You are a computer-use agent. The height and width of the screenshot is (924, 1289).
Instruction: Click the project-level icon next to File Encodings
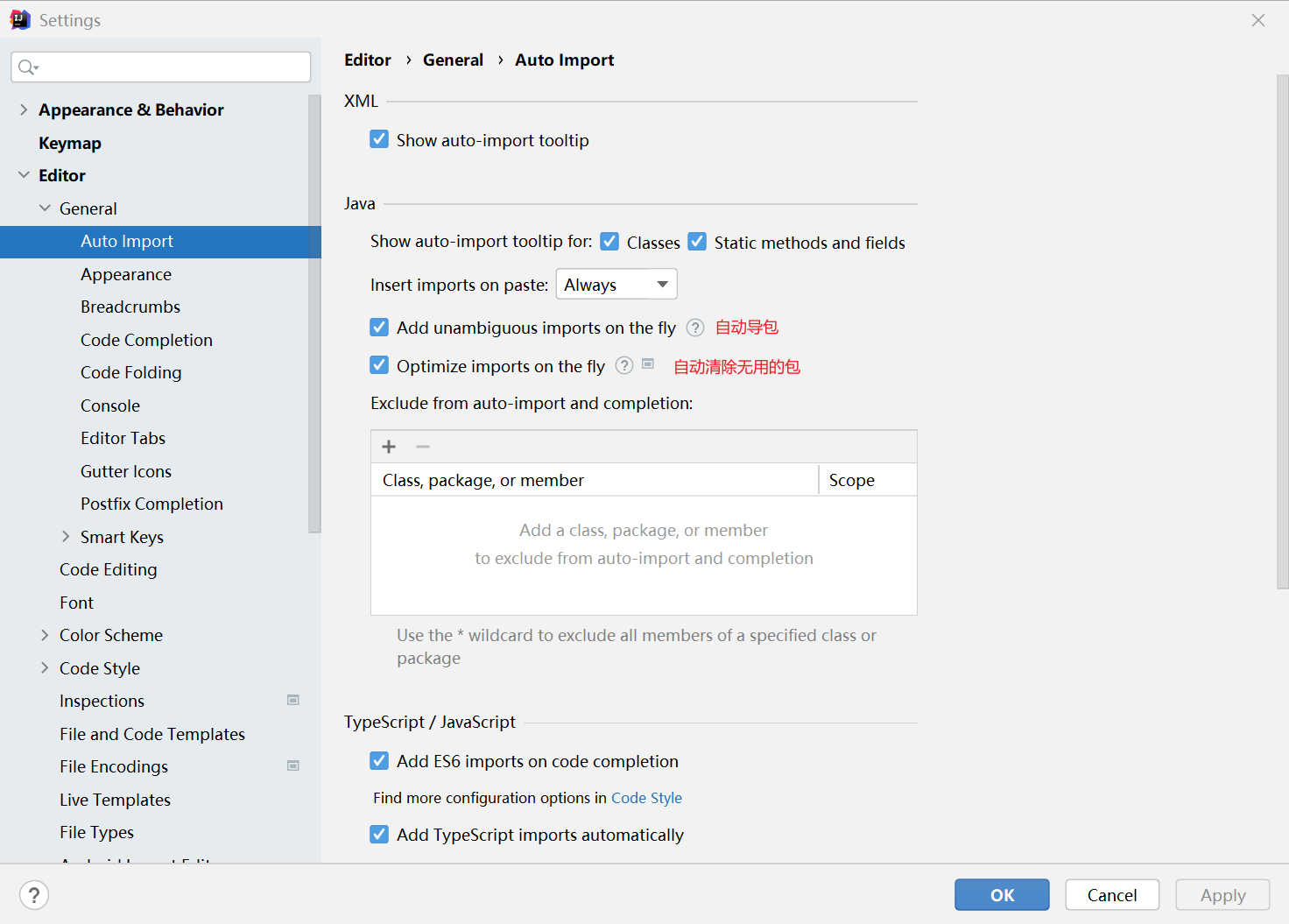pyautogui.click(x=293, y=765)
